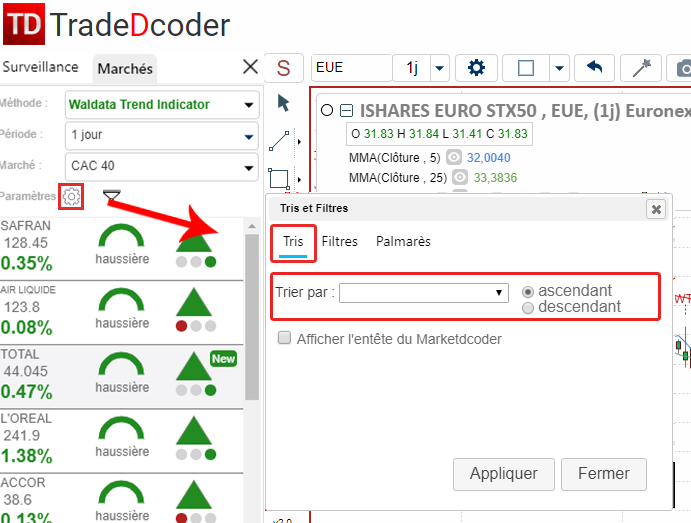This screenshot has height=523, width=691.
Task: Click the circle marker beside ISHARES title
Action: (x=327, y=110)
